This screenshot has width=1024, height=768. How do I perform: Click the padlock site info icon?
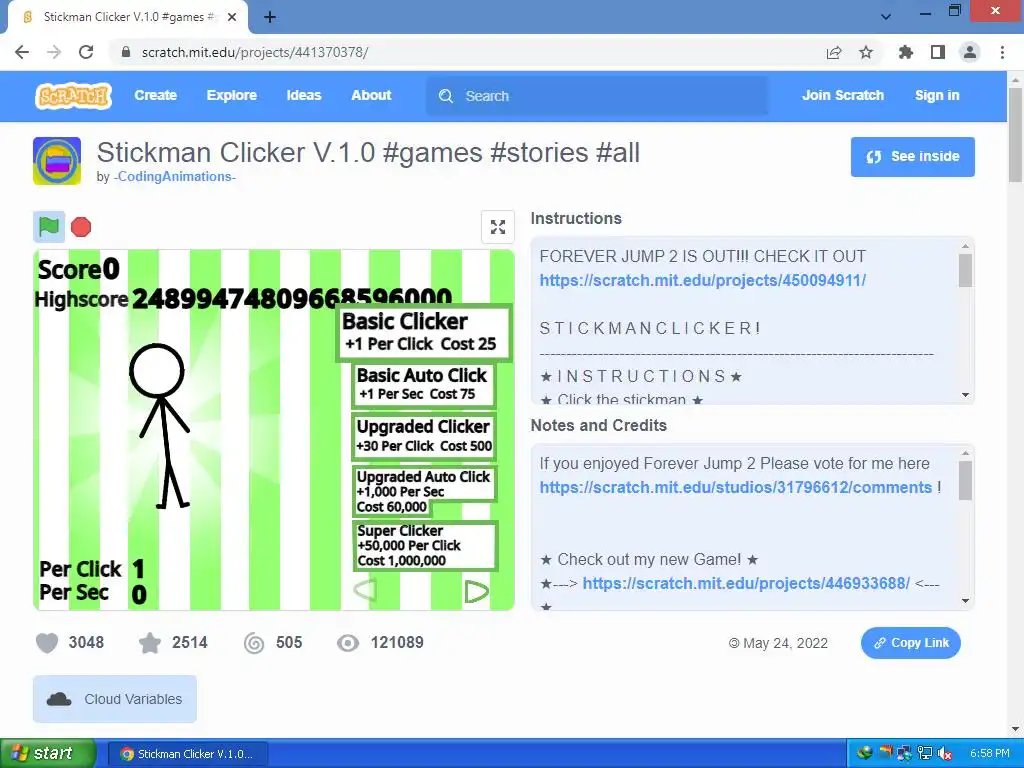(126, 52)
